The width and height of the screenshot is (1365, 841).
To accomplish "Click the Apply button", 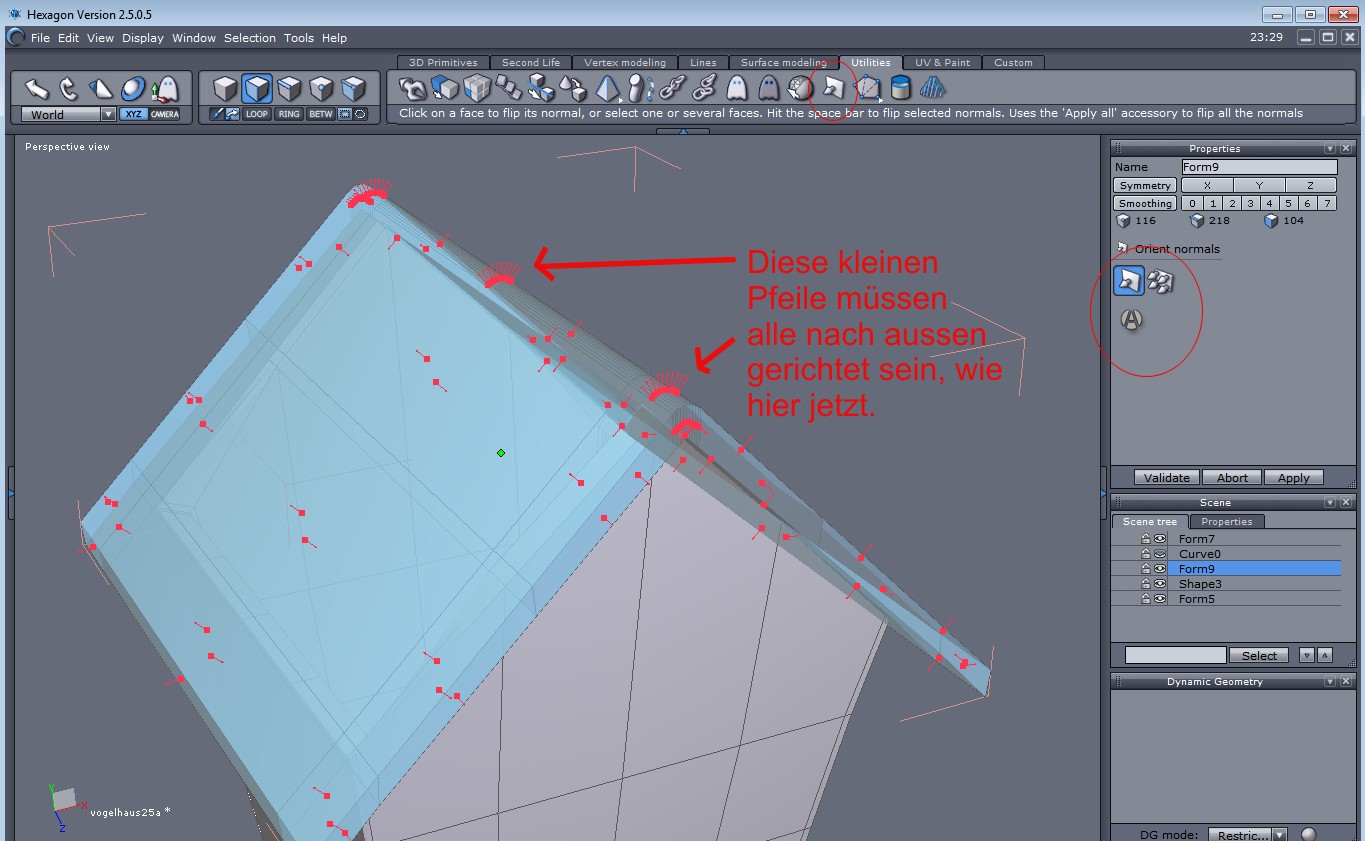I will click(1293, 478).
